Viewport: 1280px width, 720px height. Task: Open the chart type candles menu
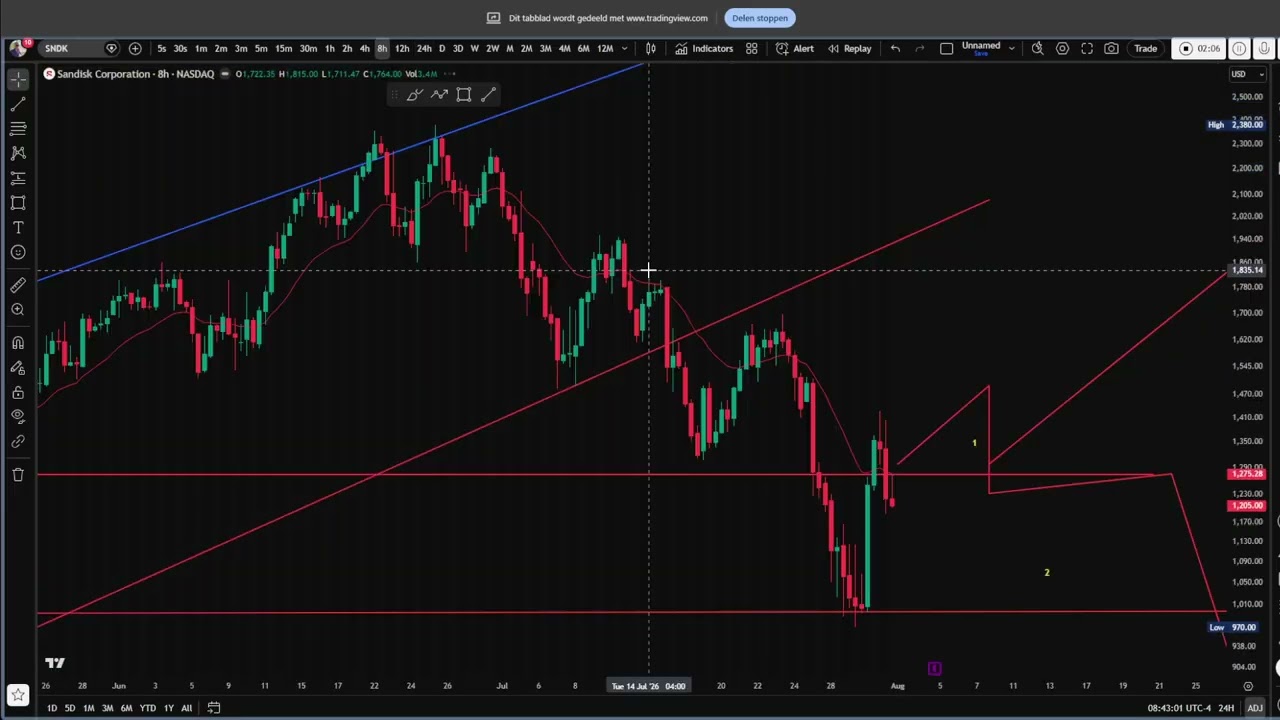[x=650, y=48]
